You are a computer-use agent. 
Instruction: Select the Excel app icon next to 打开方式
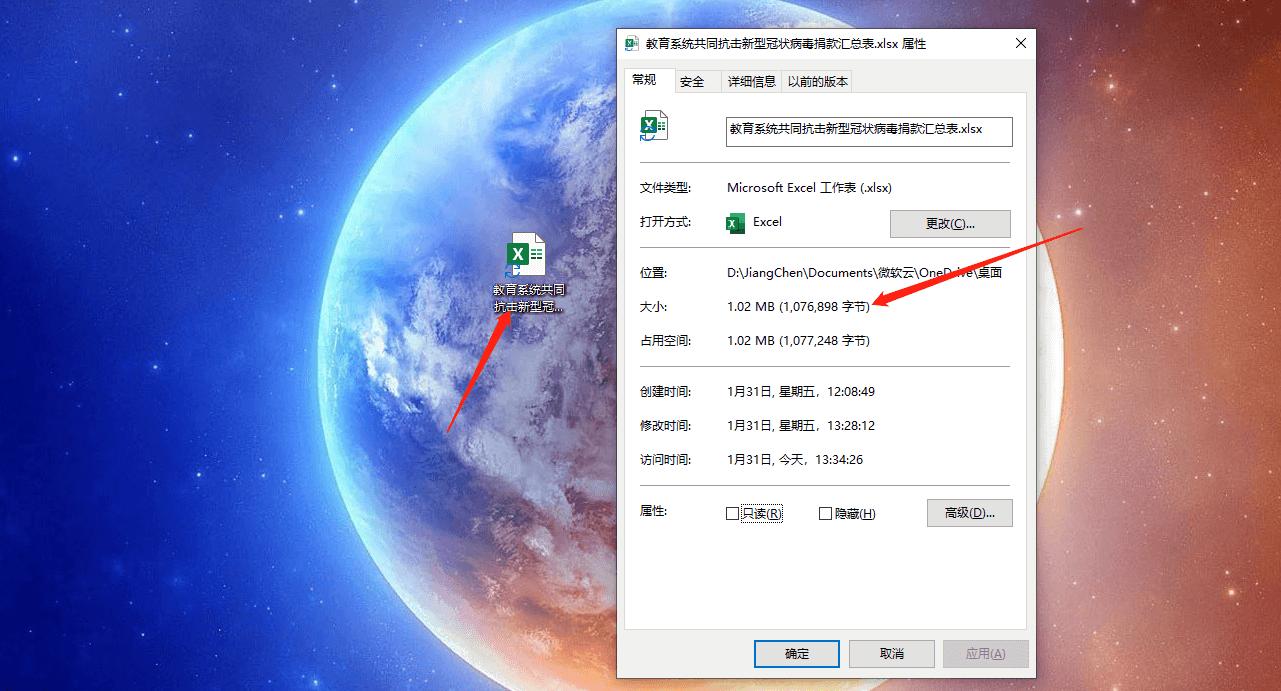[x=735, y=222]
